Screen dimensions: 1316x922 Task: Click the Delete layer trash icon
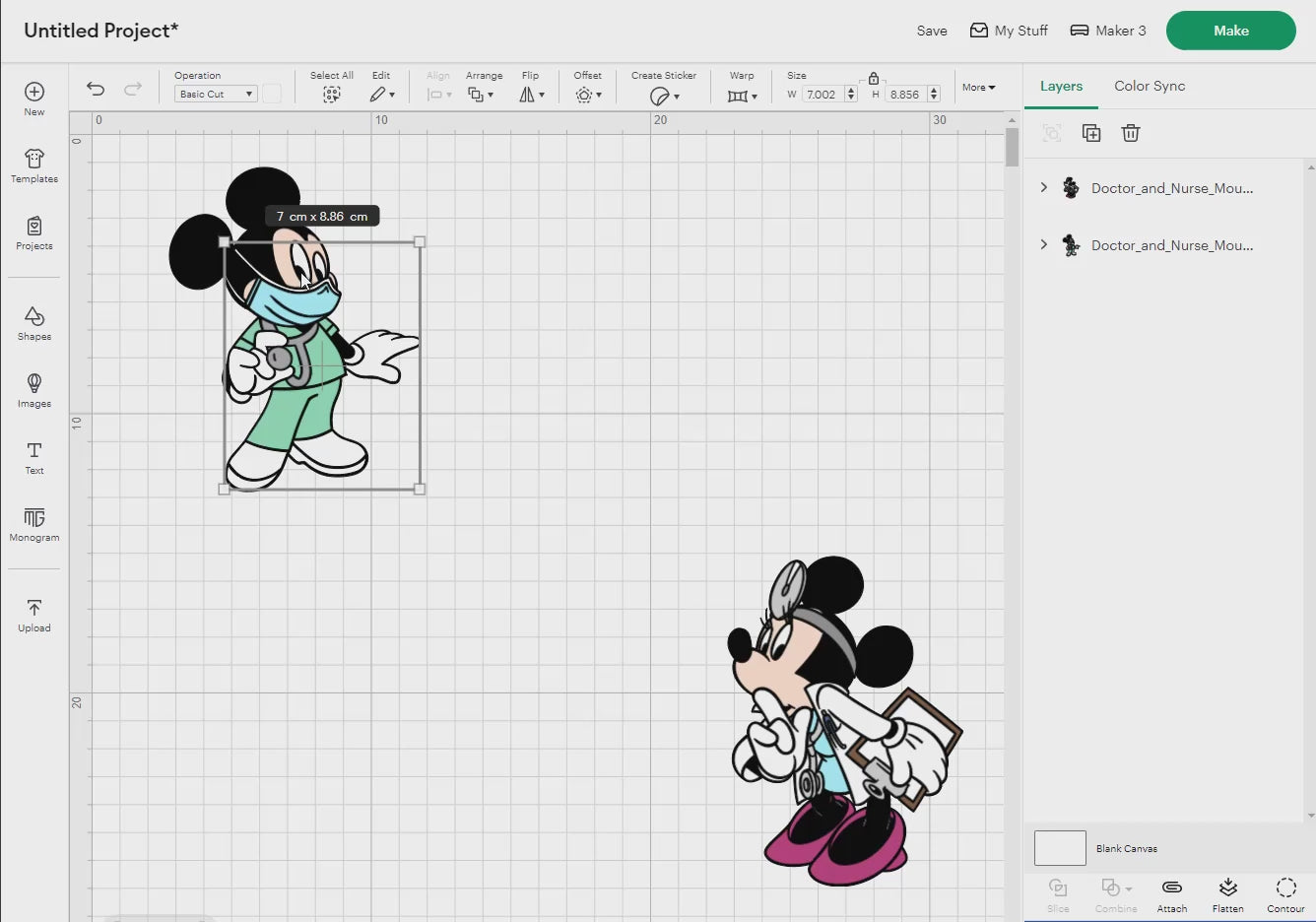coord(1131,133)
